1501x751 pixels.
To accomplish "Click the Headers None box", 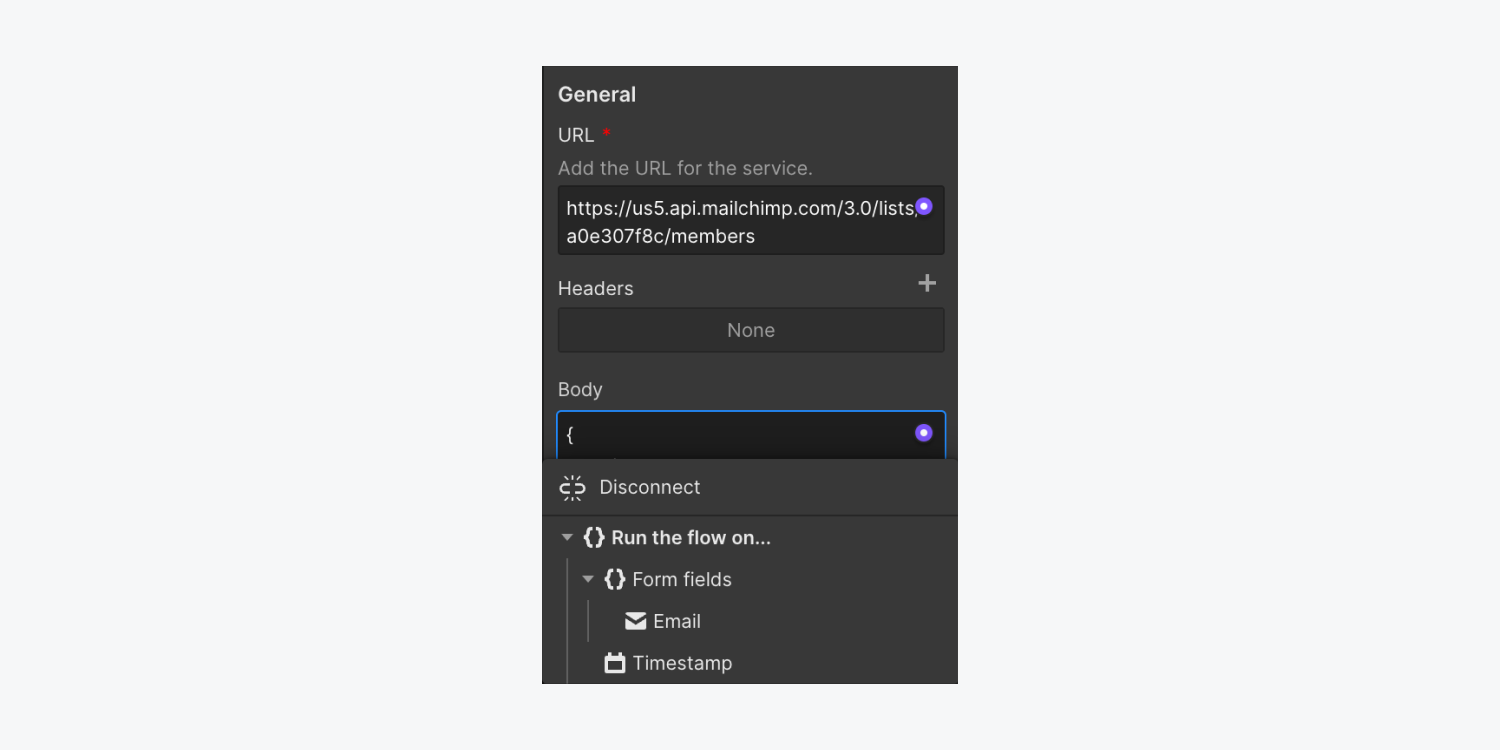I will click(x=751, y=330).
